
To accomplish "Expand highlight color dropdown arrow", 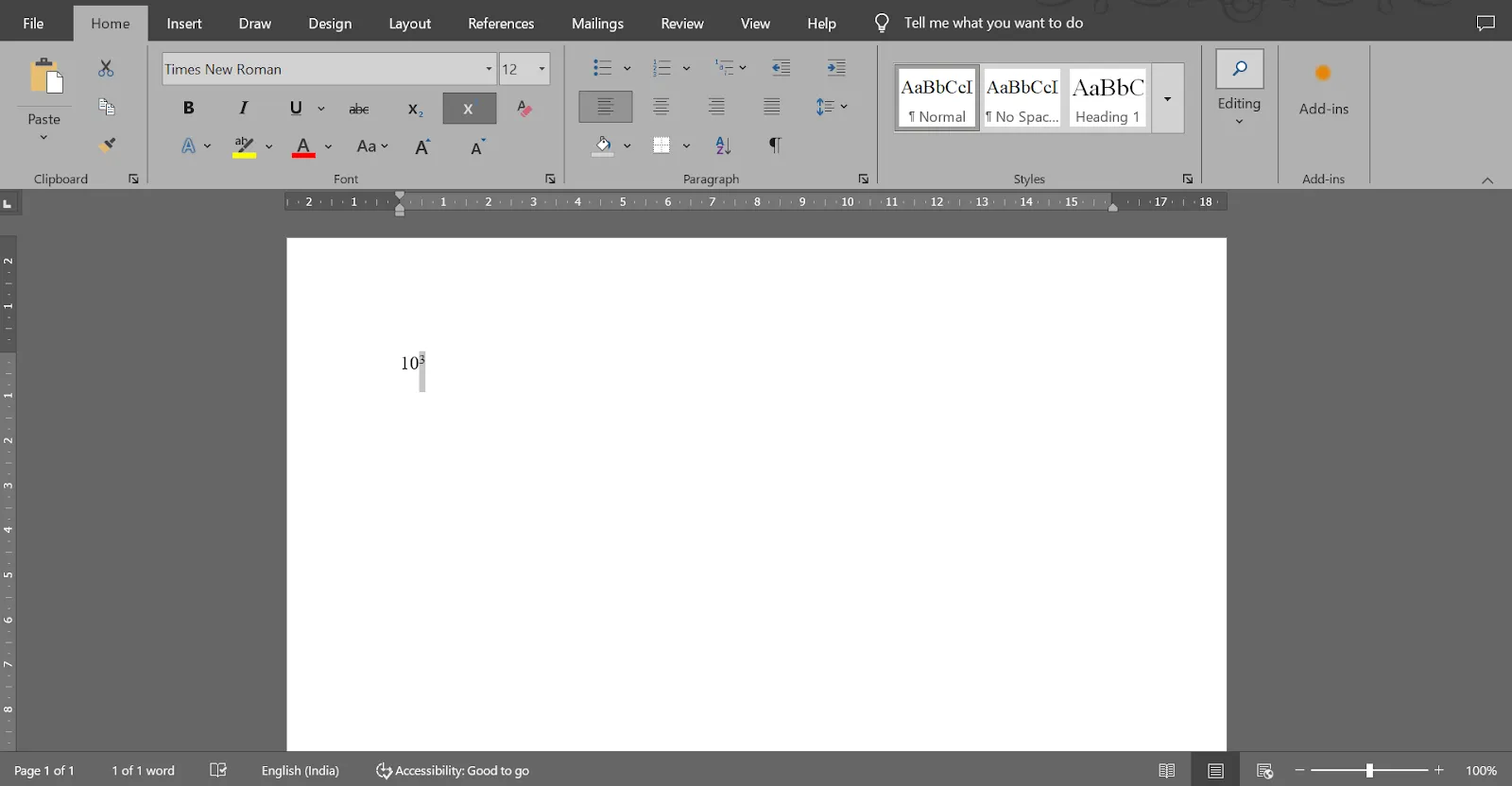I will (268, 146).
